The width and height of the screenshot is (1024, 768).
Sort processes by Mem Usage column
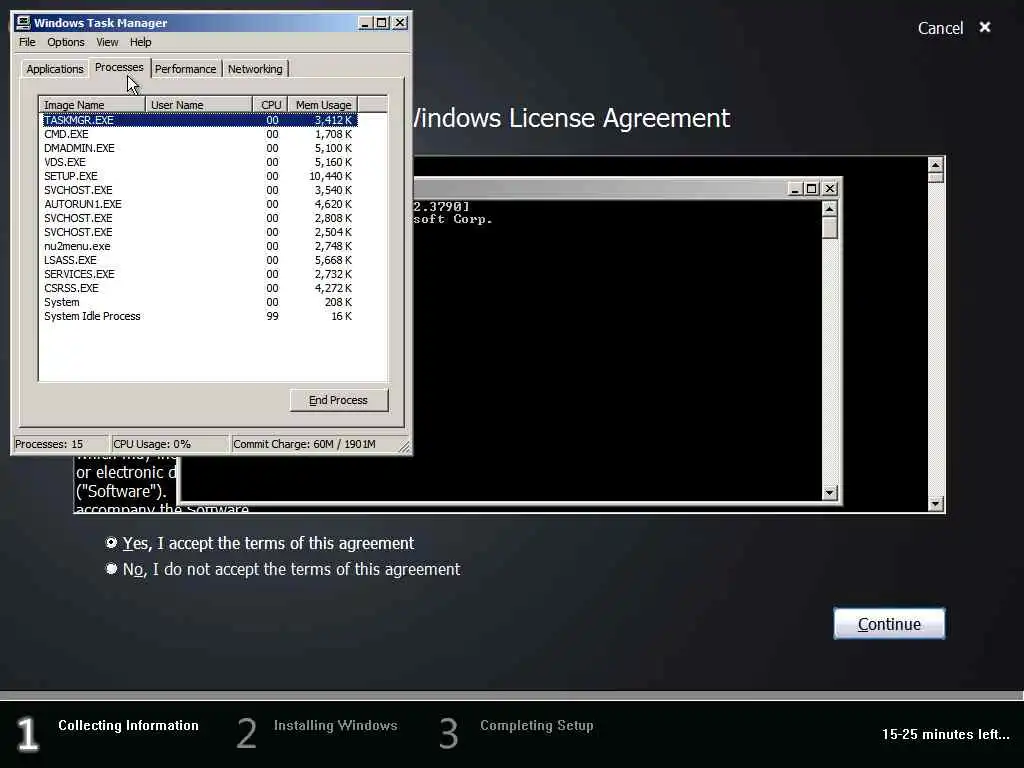[323, 105]
